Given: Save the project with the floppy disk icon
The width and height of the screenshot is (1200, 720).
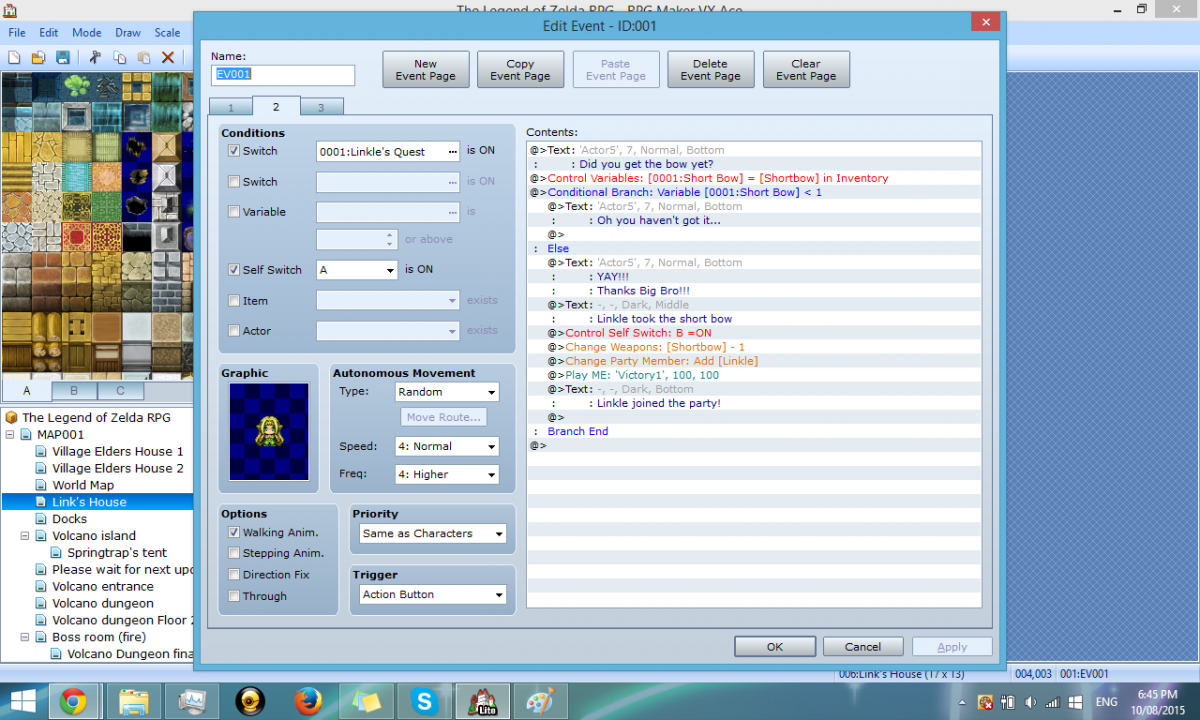Looking at the screenshot, I should coord(63,58).
